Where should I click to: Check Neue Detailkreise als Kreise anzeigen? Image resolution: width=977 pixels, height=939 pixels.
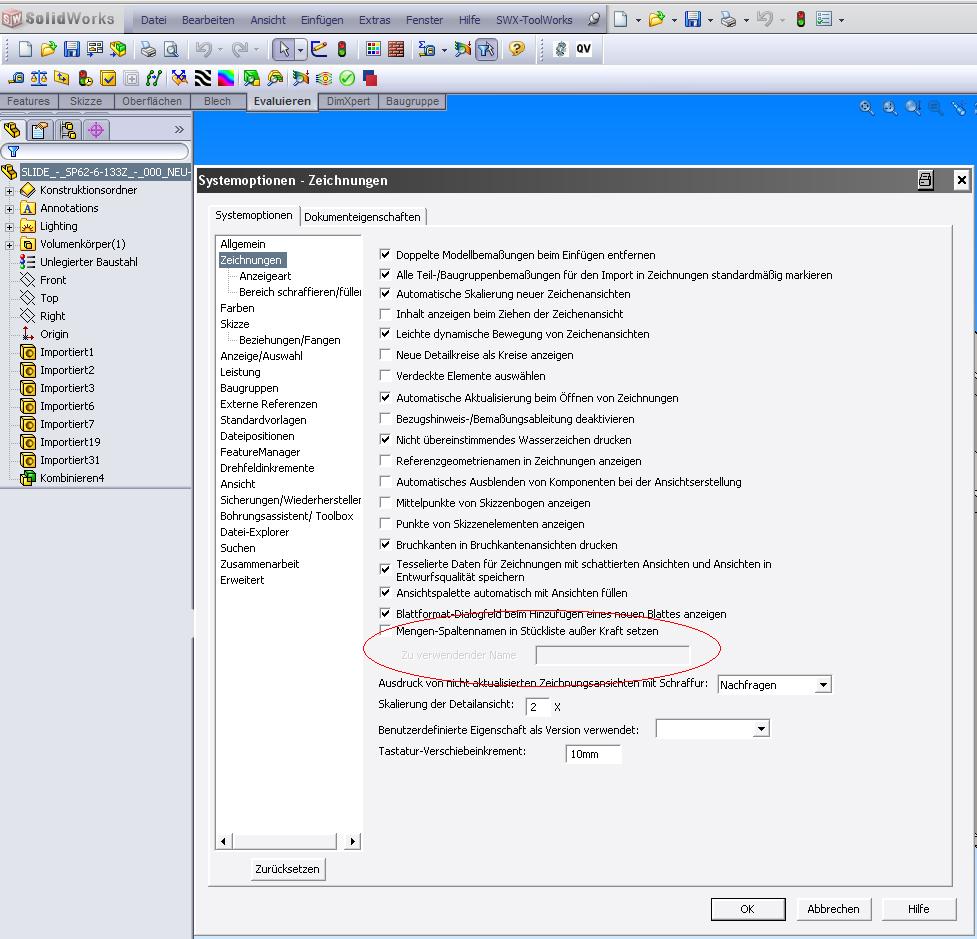385,355
